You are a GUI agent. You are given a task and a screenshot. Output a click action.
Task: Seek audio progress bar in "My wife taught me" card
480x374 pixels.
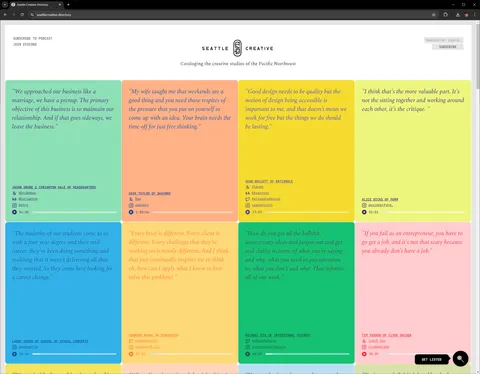click(x=193, y=212)
